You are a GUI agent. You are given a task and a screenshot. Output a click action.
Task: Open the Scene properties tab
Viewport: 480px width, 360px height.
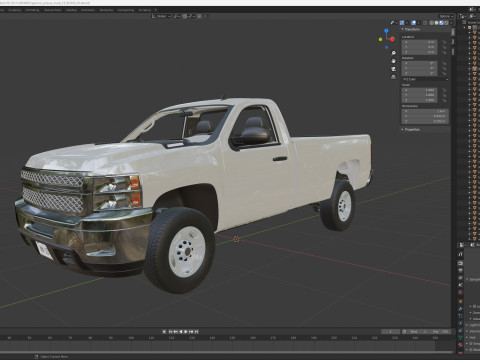coord(460,285)
